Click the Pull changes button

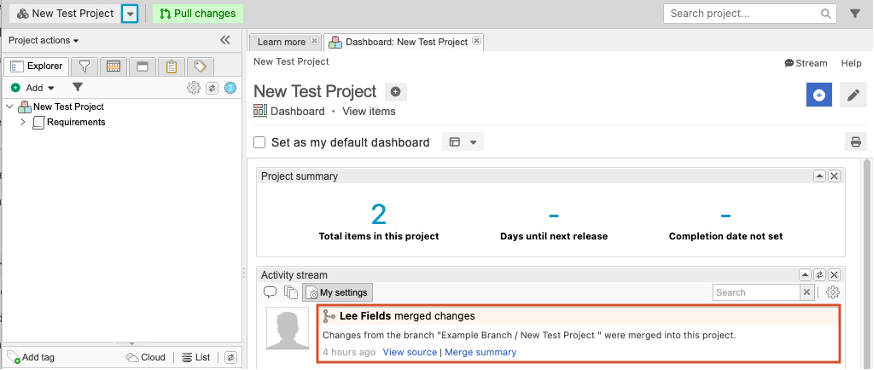[x=198, y=13]
